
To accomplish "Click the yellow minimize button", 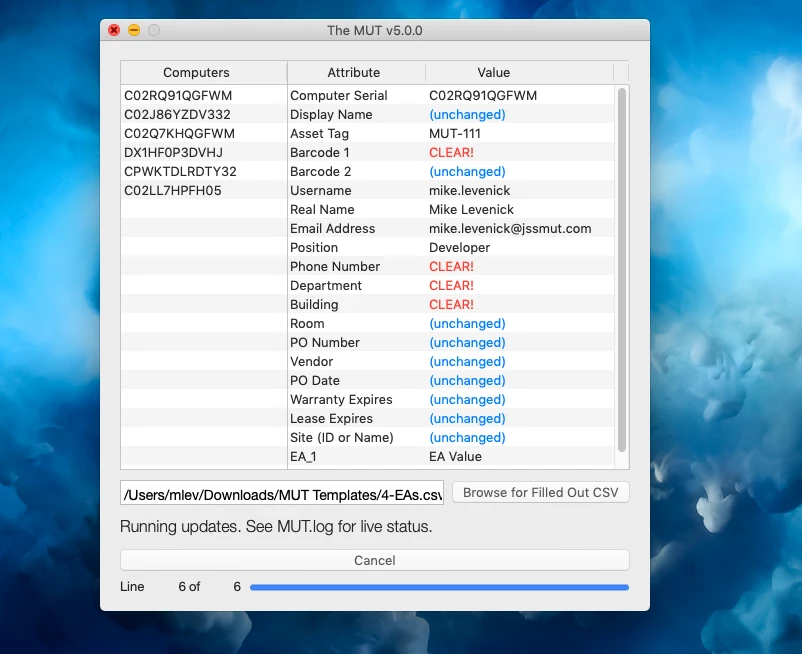I will tap(134, 30).
